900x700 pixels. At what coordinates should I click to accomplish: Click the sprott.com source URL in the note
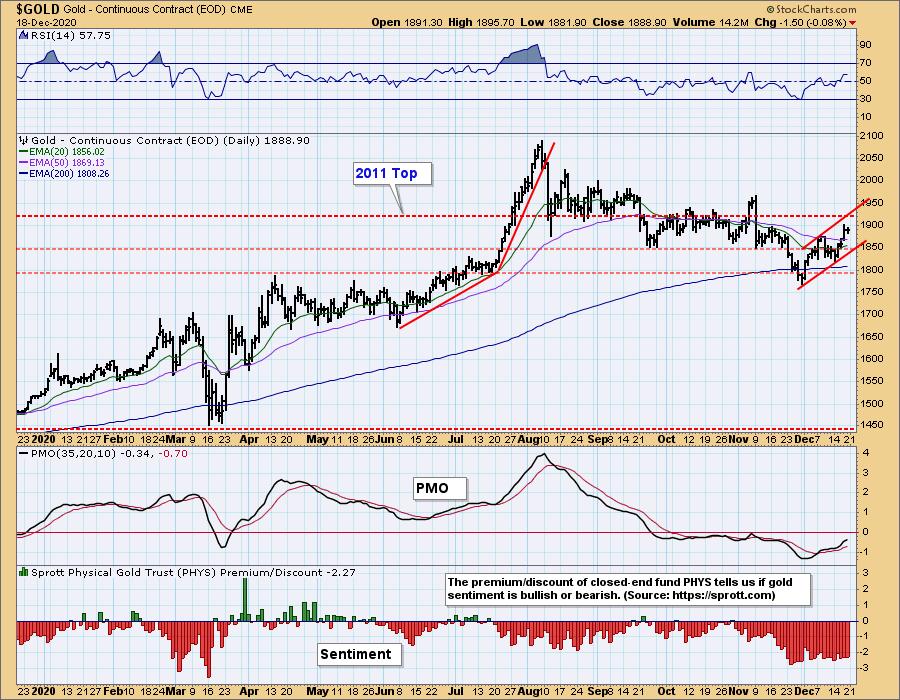(x=723, y=595)
